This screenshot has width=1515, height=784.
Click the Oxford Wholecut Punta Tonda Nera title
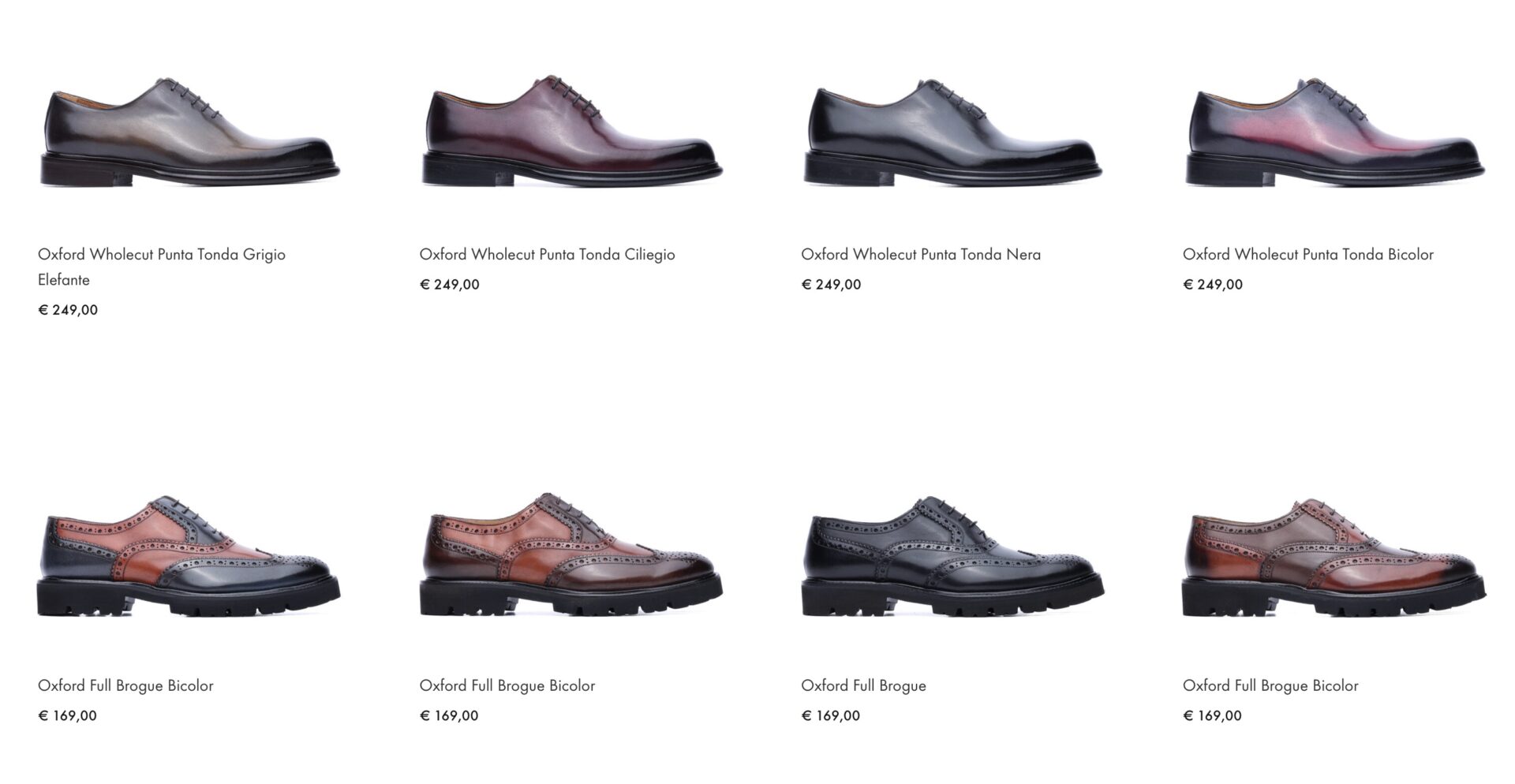tap(921, 255)
